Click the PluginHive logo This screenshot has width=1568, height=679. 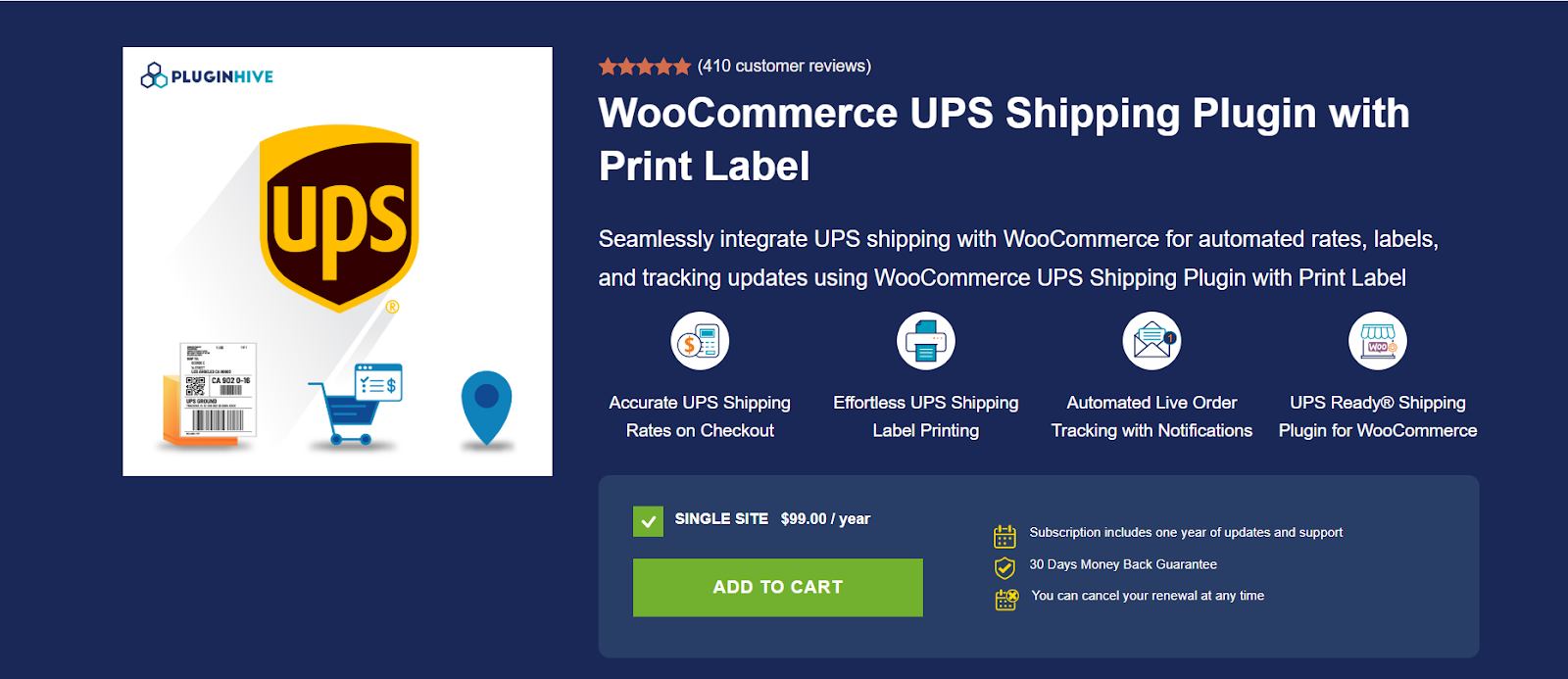tap(207, 75)
